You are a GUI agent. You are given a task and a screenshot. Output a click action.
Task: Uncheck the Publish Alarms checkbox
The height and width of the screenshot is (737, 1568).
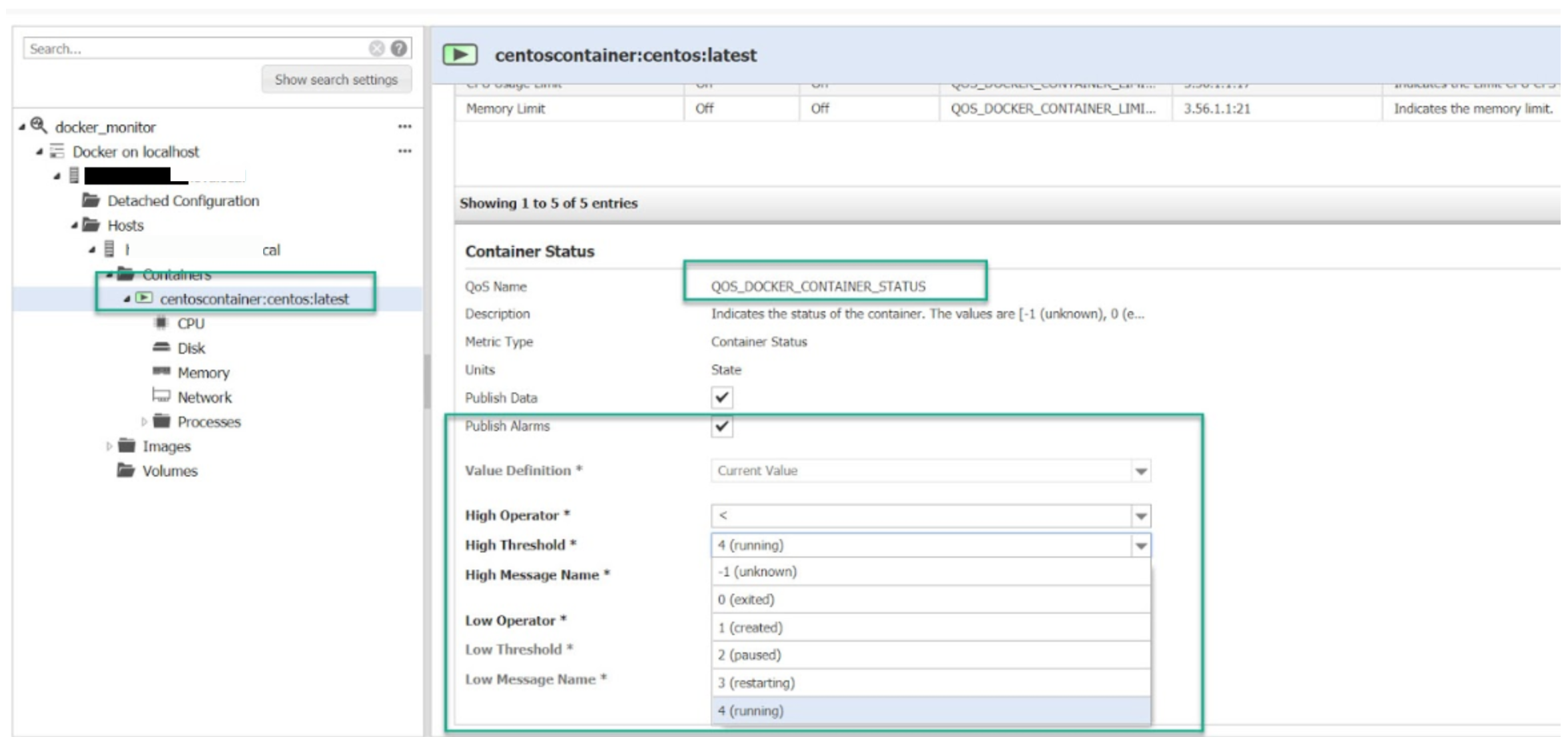coord(721,426)
